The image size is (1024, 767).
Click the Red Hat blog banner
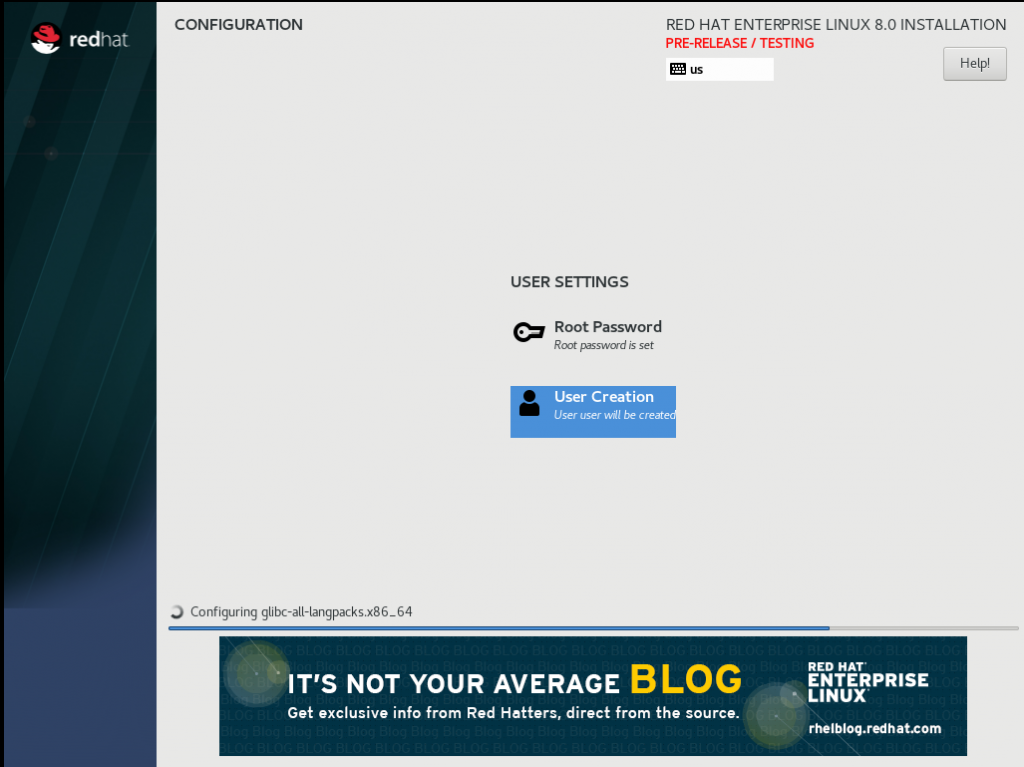pos(593,696)
